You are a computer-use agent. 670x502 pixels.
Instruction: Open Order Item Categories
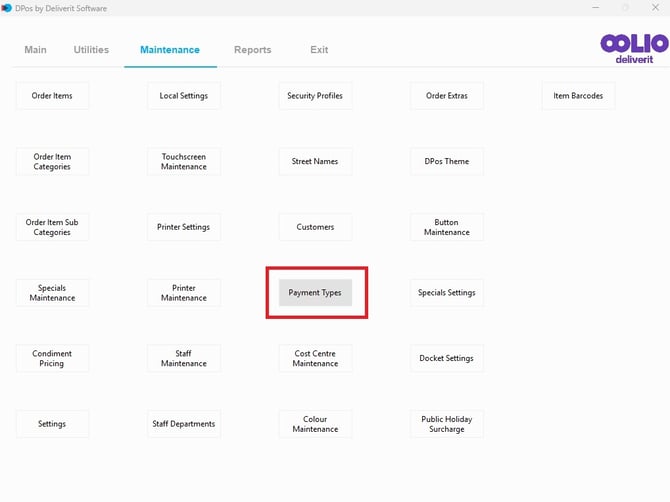(x=52, y=161)
